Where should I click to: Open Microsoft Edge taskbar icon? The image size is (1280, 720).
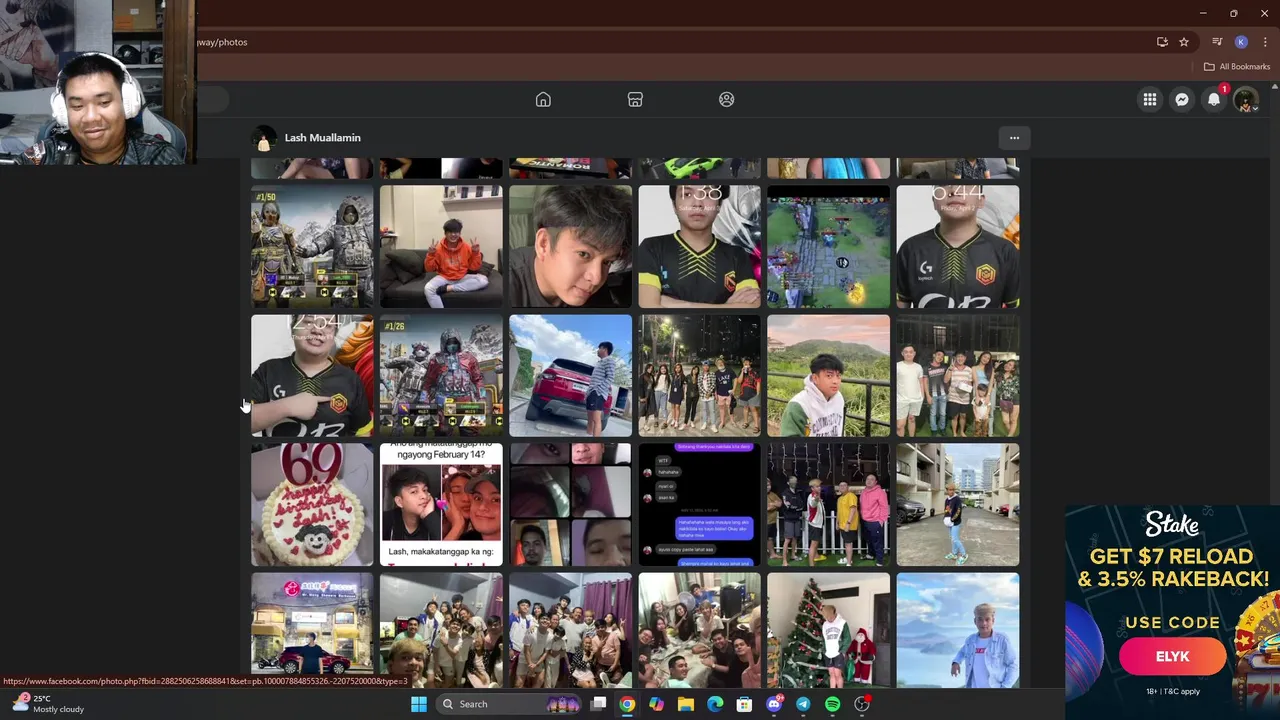click(x=715, y=704)
